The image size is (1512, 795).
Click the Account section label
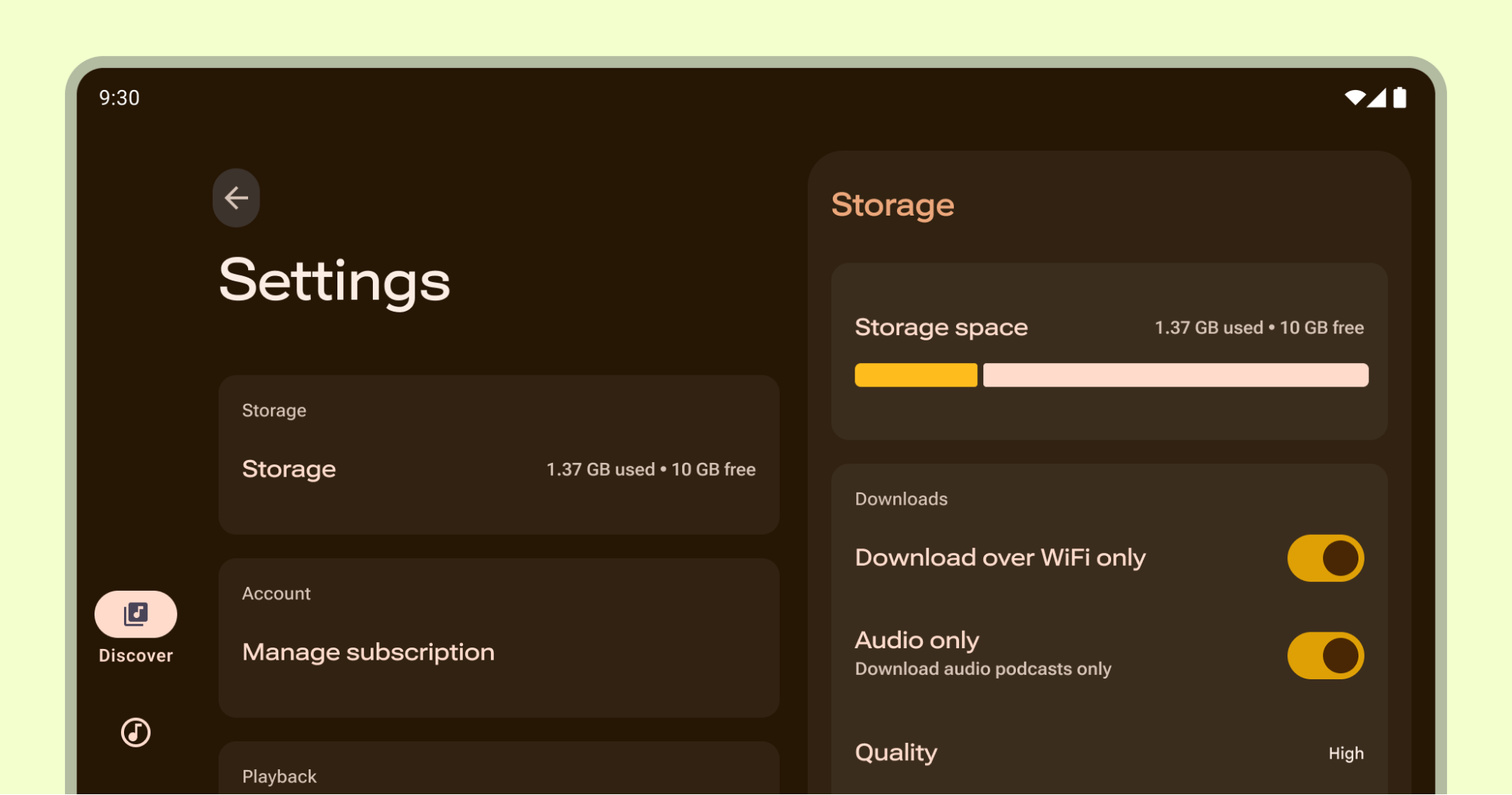(x=276, y=594)
